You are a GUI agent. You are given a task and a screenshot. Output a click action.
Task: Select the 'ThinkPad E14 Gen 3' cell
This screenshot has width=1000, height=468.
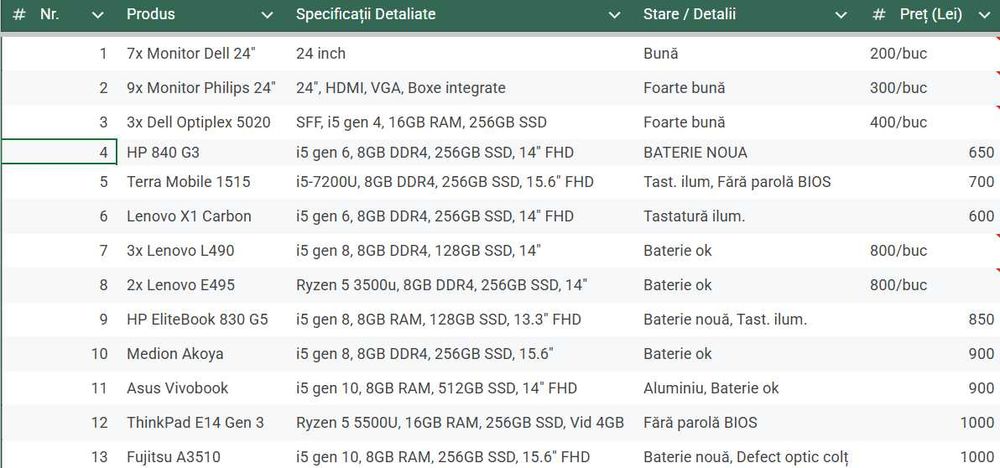(195, 423)
